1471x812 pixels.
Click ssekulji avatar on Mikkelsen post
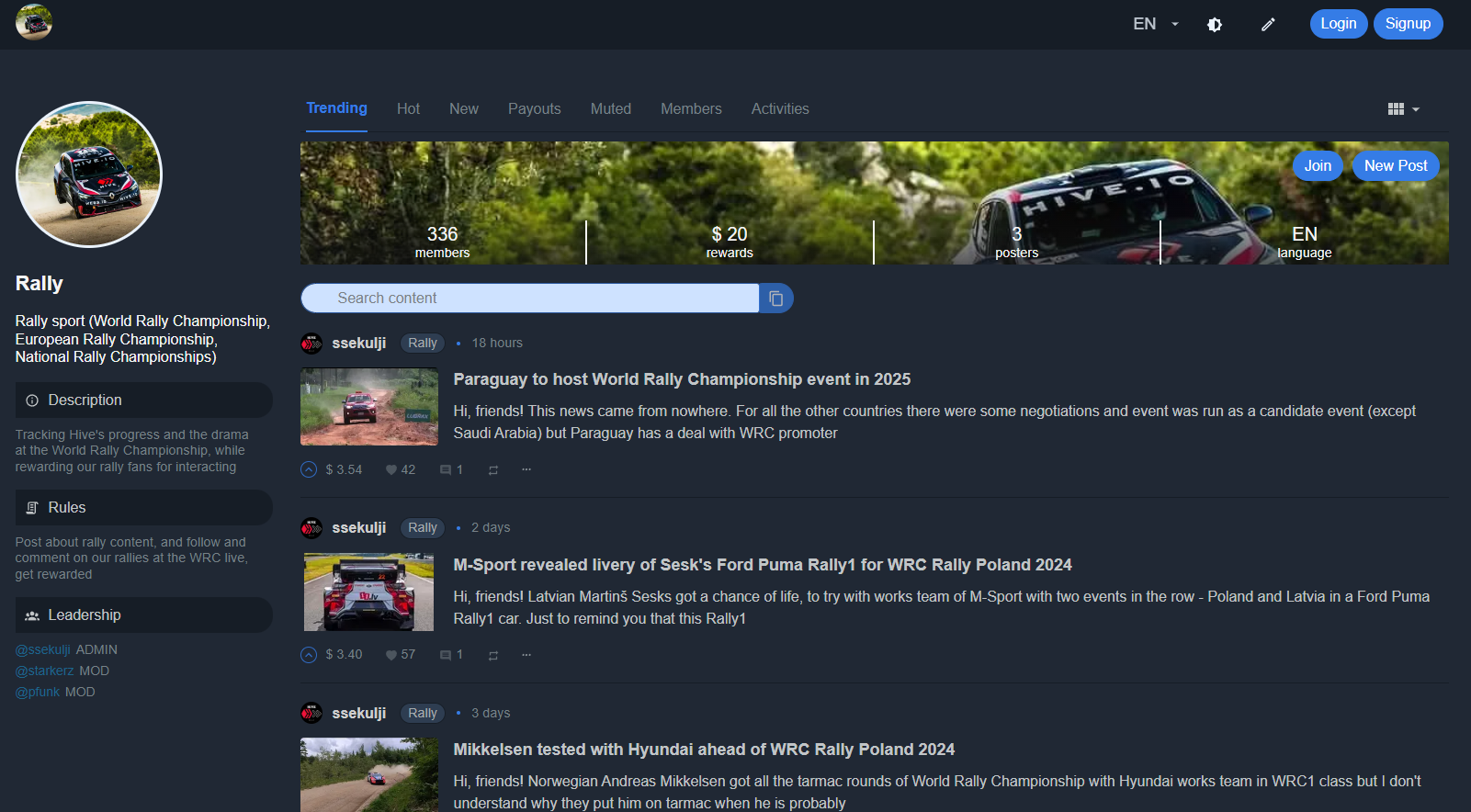[311, 713]
